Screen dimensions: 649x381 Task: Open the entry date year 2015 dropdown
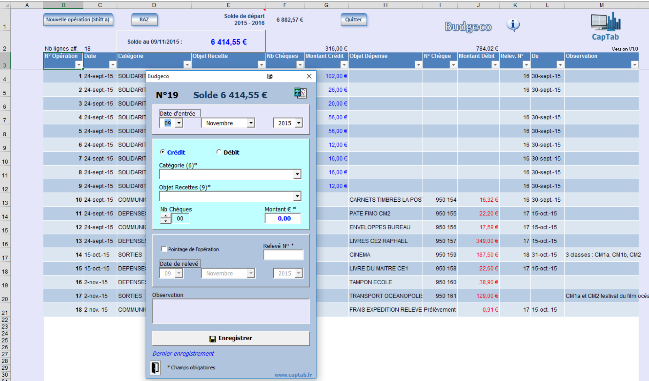point(298,123)
